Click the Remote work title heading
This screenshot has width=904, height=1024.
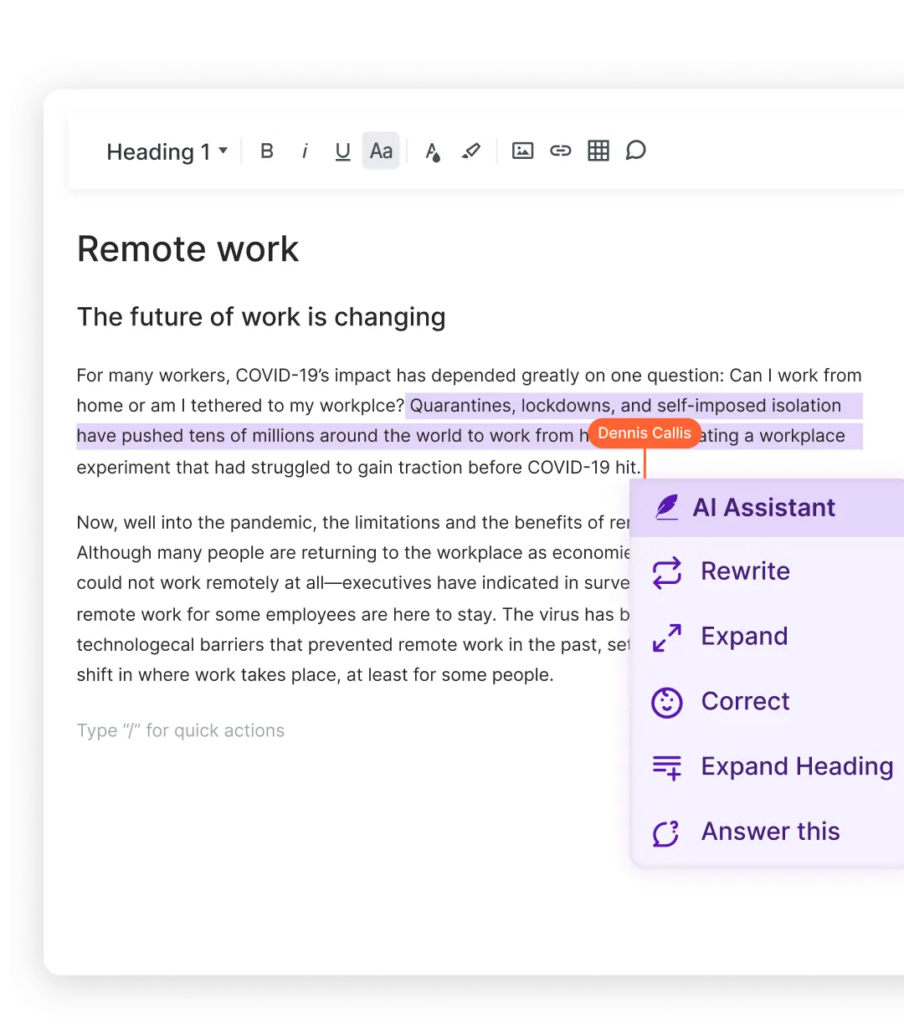point(188,249)
